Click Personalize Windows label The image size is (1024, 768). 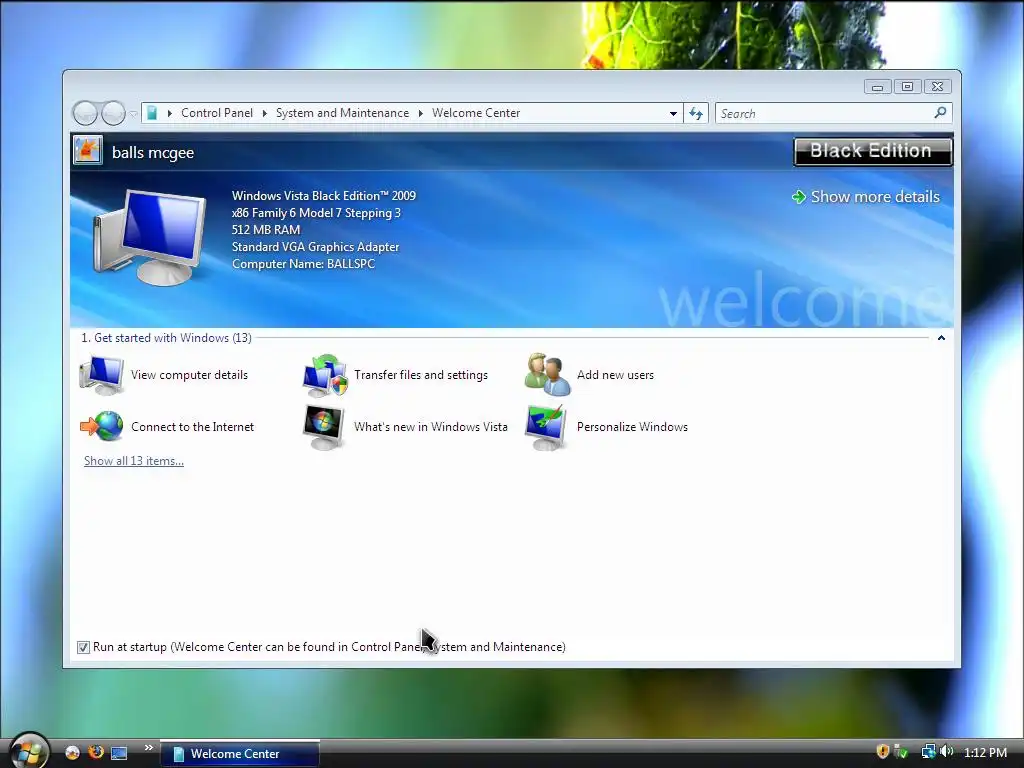click(x=632, y=426)
